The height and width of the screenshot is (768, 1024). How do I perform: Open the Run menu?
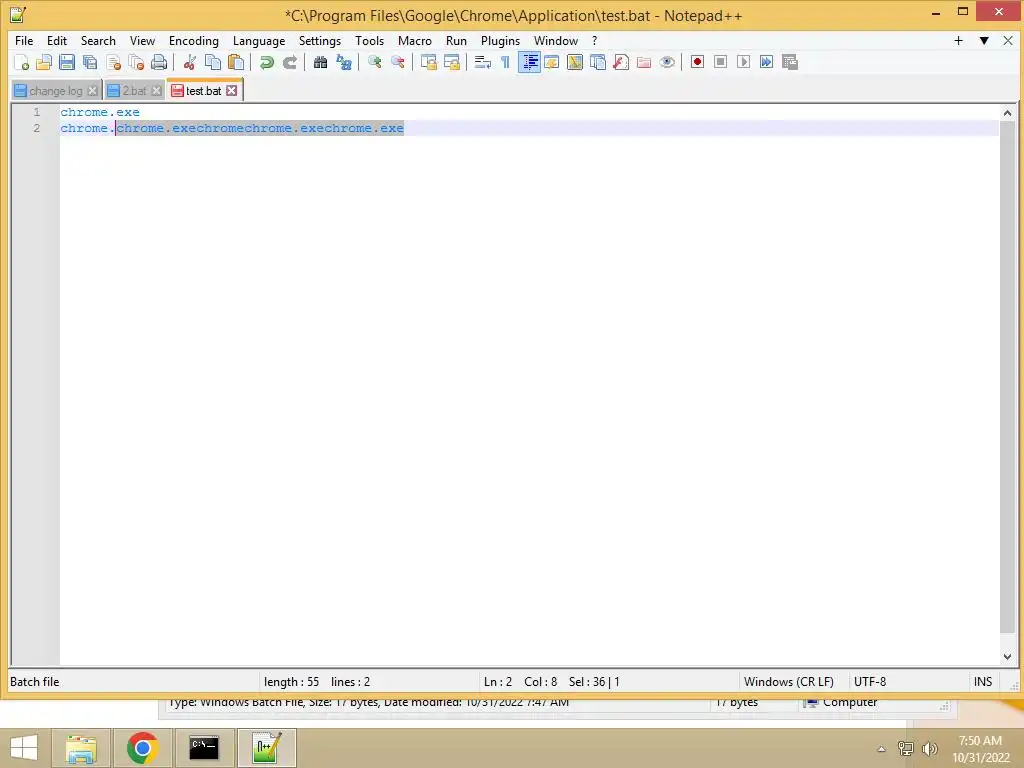456,40
